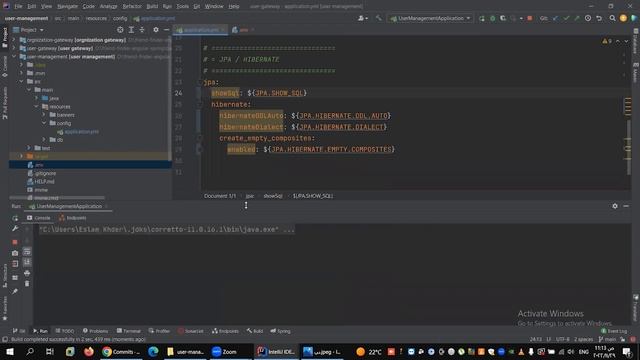The height and width of the screenshot is (360, 640).
Task: Expand orgnization-gateway module in tree
Action: [x=13, y=40]
